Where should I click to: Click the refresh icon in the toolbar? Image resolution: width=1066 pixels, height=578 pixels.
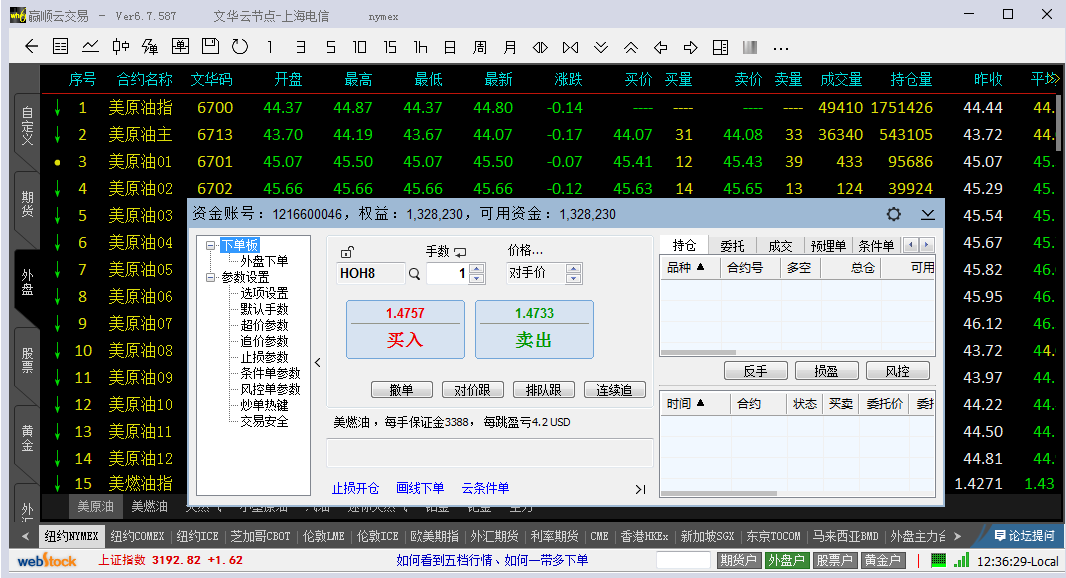click(239, 47)
